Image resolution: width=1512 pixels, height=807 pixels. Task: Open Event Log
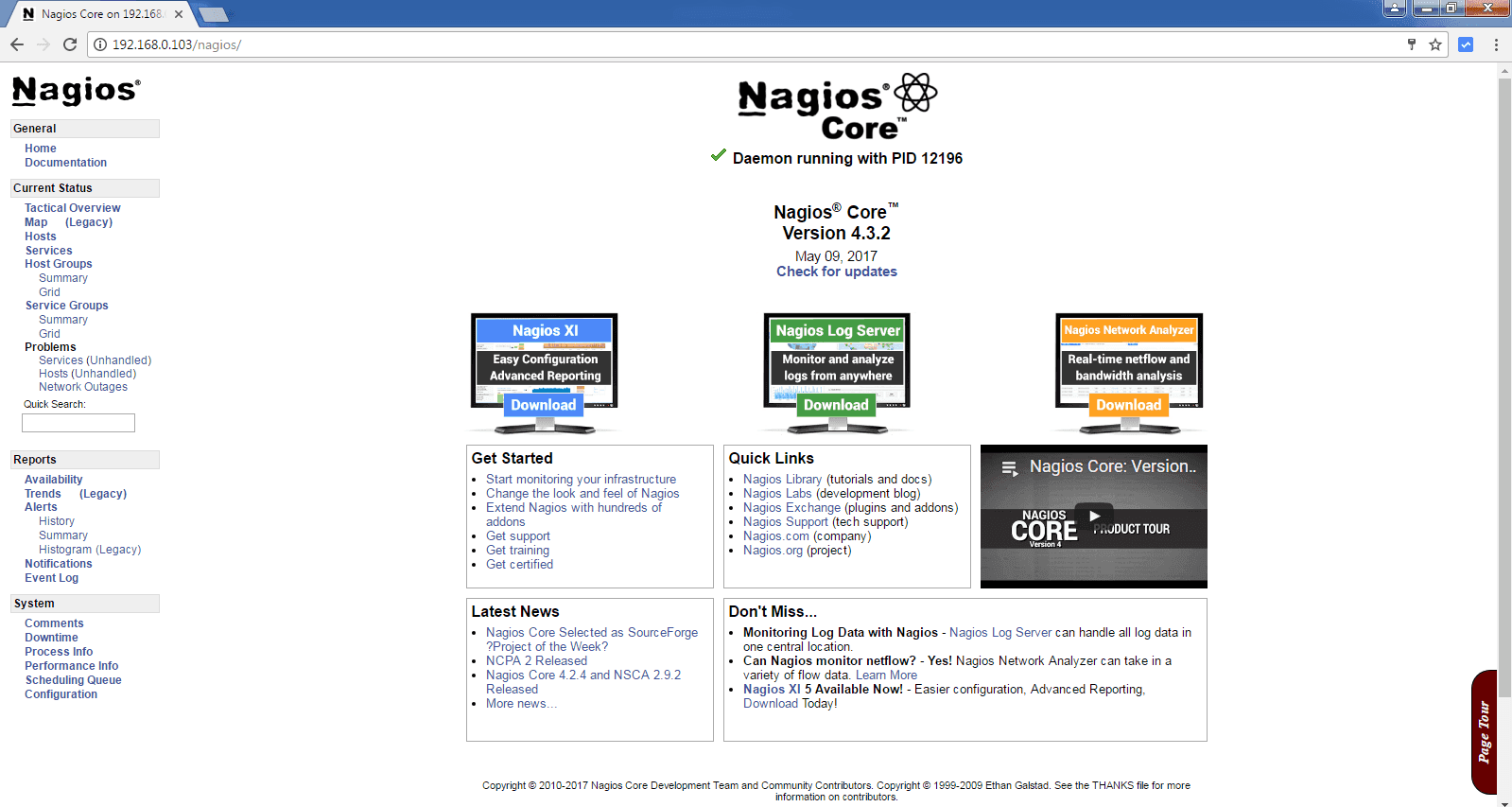(52, 578)
